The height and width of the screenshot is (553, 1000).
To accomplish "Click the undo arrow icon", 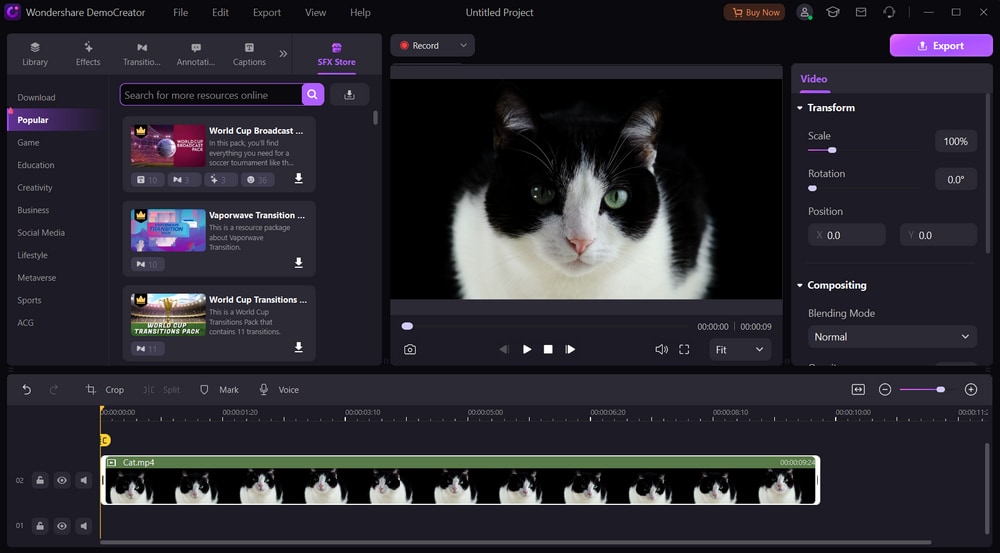I will tap(27, 390).
